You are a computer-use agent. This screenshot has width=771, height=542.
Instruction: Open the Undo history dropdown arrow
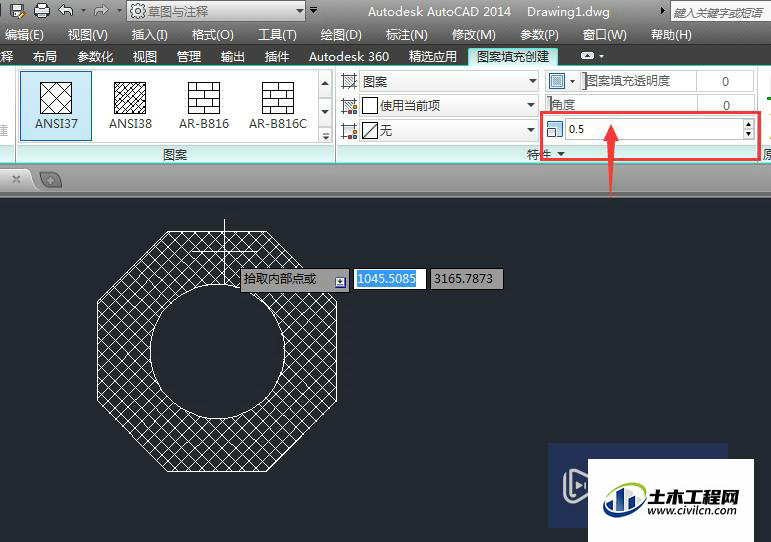tap(83, 10)
